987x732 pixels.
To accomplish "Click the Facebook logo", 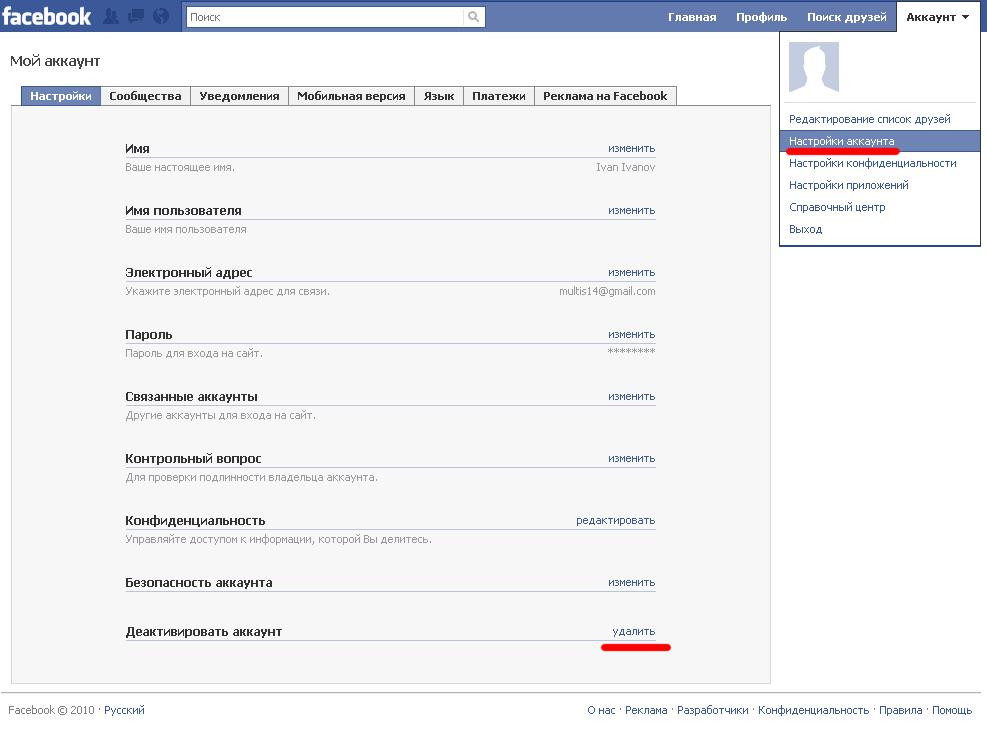I will click(x=48, y=15).
